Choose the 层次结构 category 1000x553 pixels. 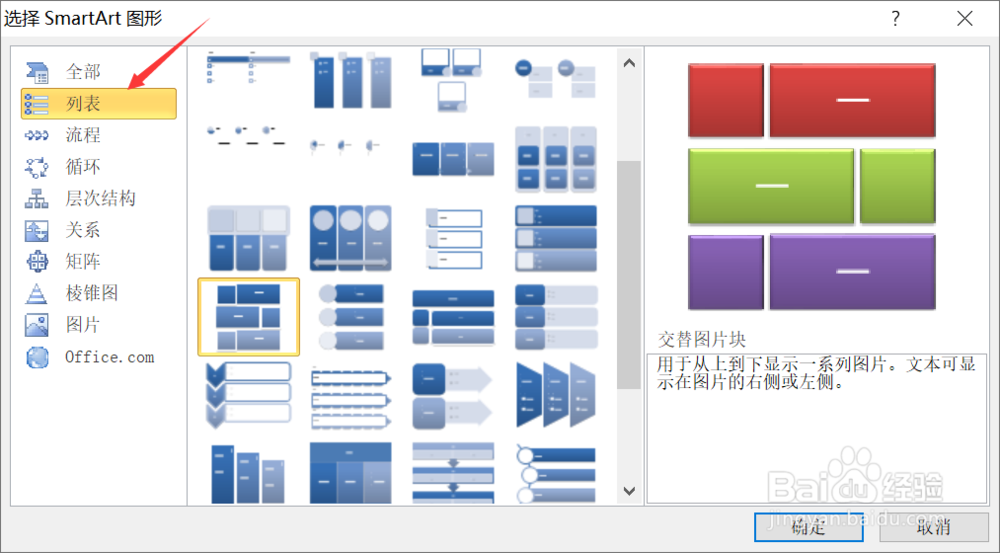[99, 198]
